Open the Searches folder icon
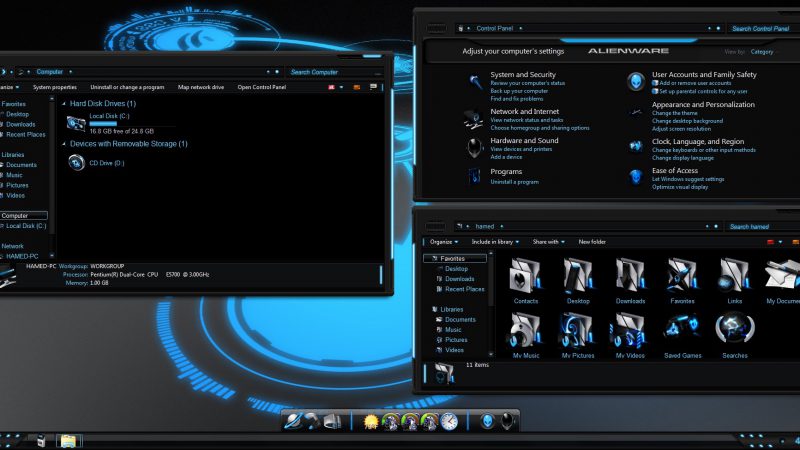The width and height of the screenshot is (800, 450). point(735,331)
